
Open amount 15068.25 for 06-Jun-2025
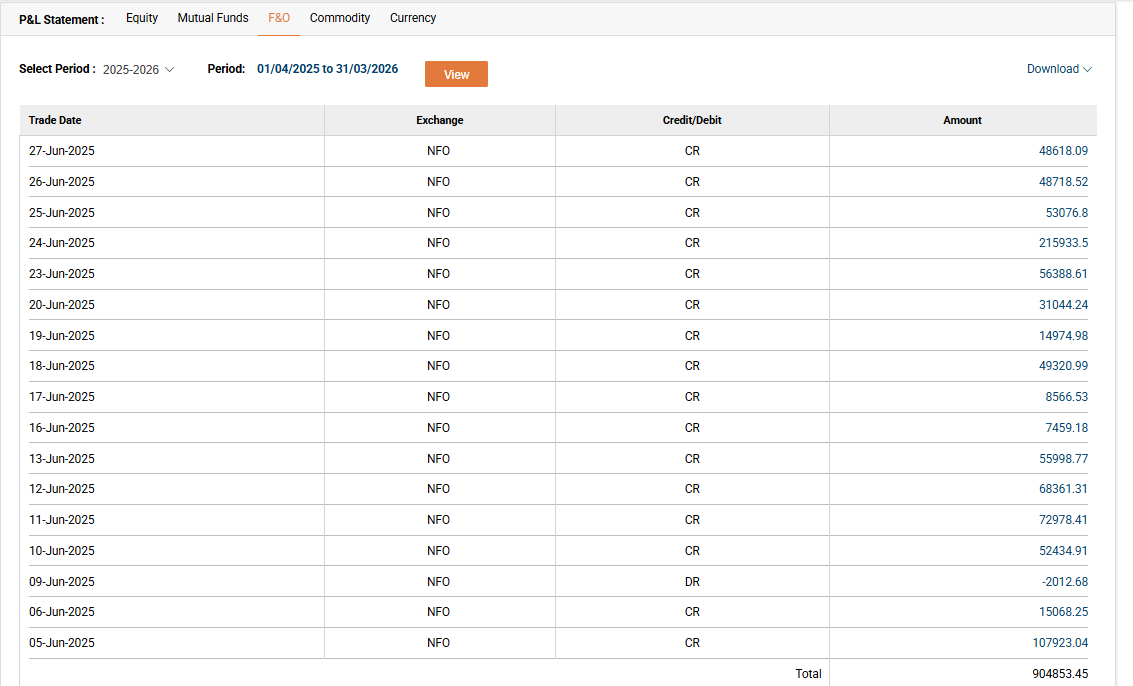(1063, 612)
